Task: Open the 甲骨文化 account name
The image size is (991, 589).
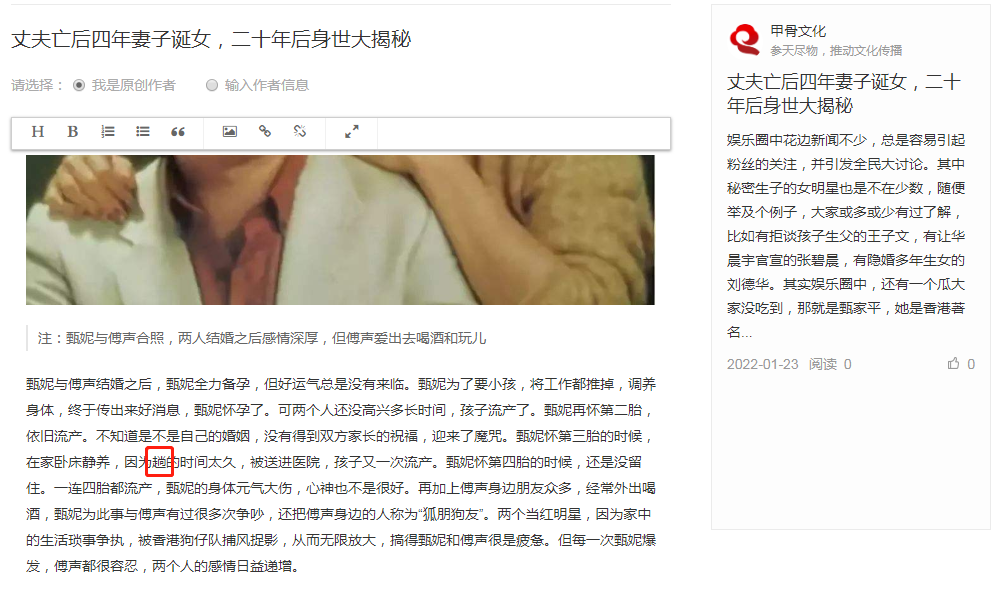Action: [798, 31]
